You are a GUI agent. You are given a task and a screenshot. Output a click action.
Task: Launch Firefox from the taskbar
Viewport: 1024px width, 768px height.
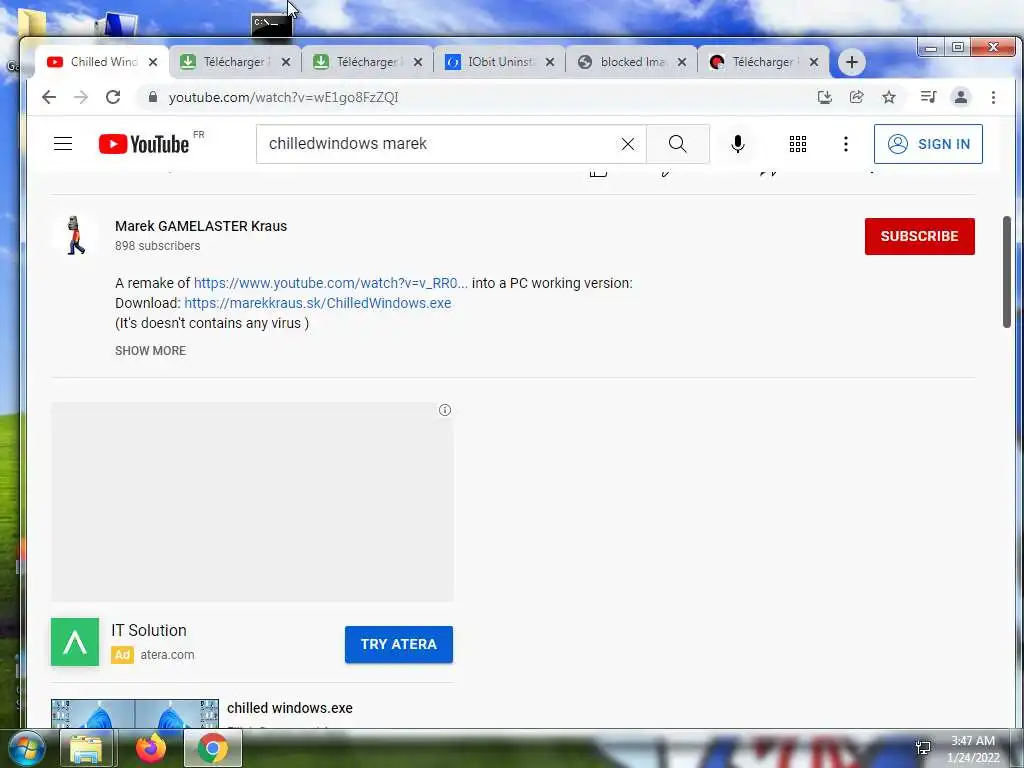point(151,748)
